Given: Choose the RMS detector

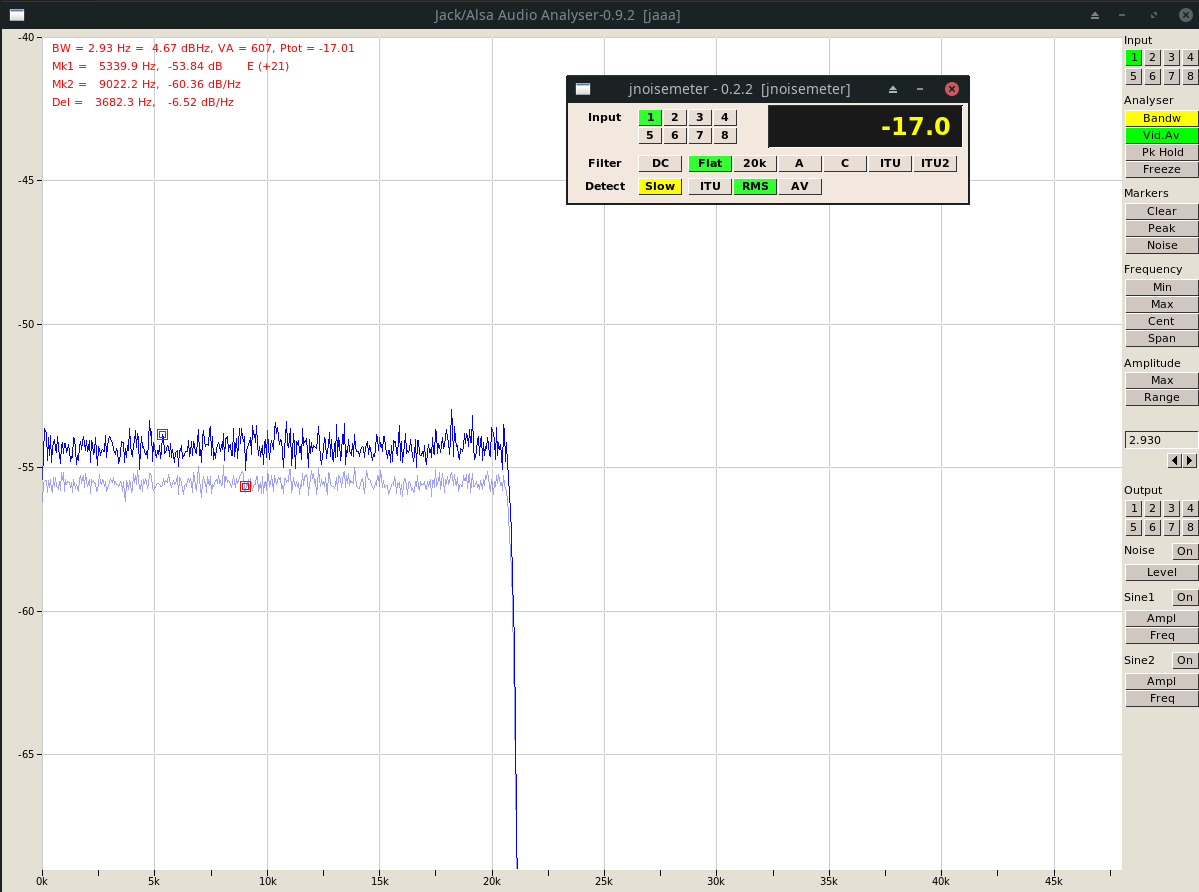Looking at the screenshot, I should pyautogui.click(x=755, y=187).
